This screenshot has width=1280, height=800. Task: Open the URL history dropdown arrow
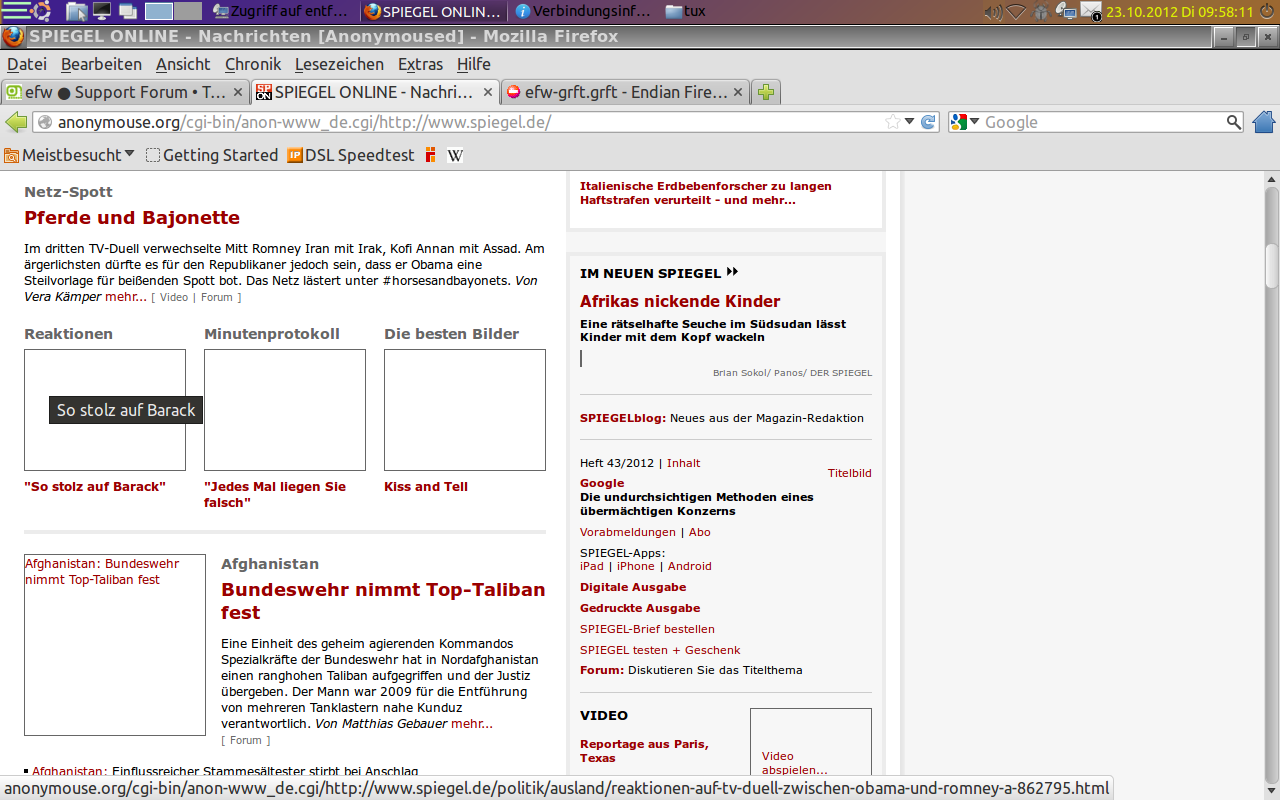909,122
